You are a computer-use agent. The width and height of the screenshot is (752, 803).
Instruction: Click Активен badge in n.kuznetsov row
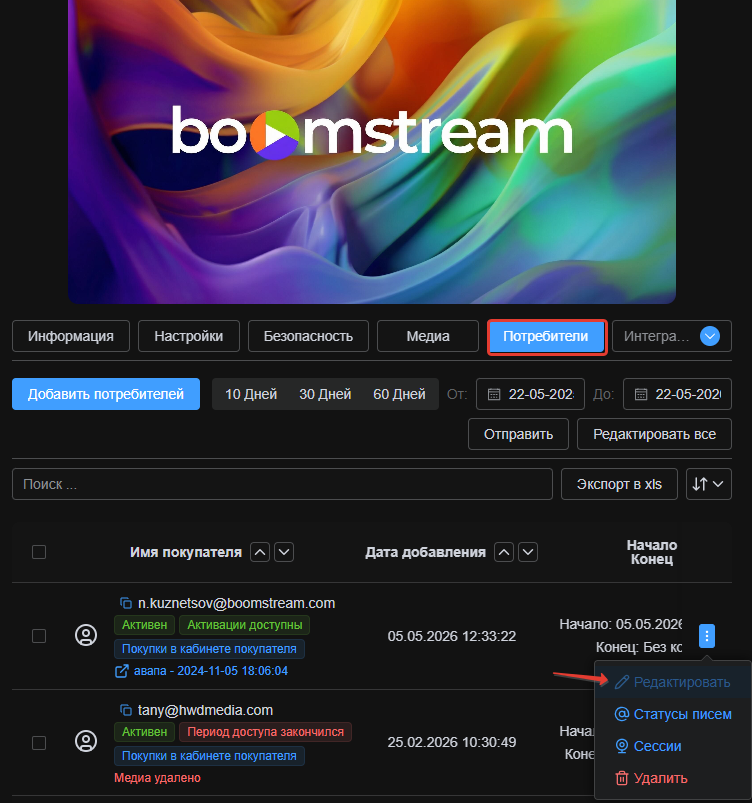[144, 625]
